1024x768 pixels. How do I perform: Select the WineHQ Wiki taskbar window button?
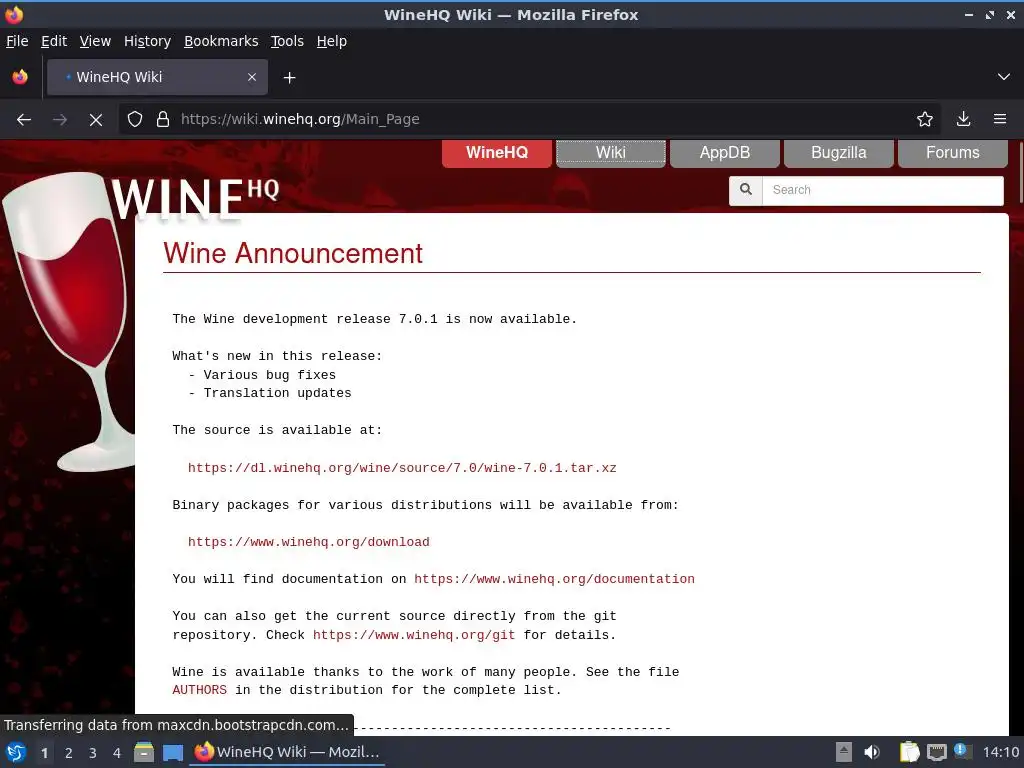[x=287, y=752]
